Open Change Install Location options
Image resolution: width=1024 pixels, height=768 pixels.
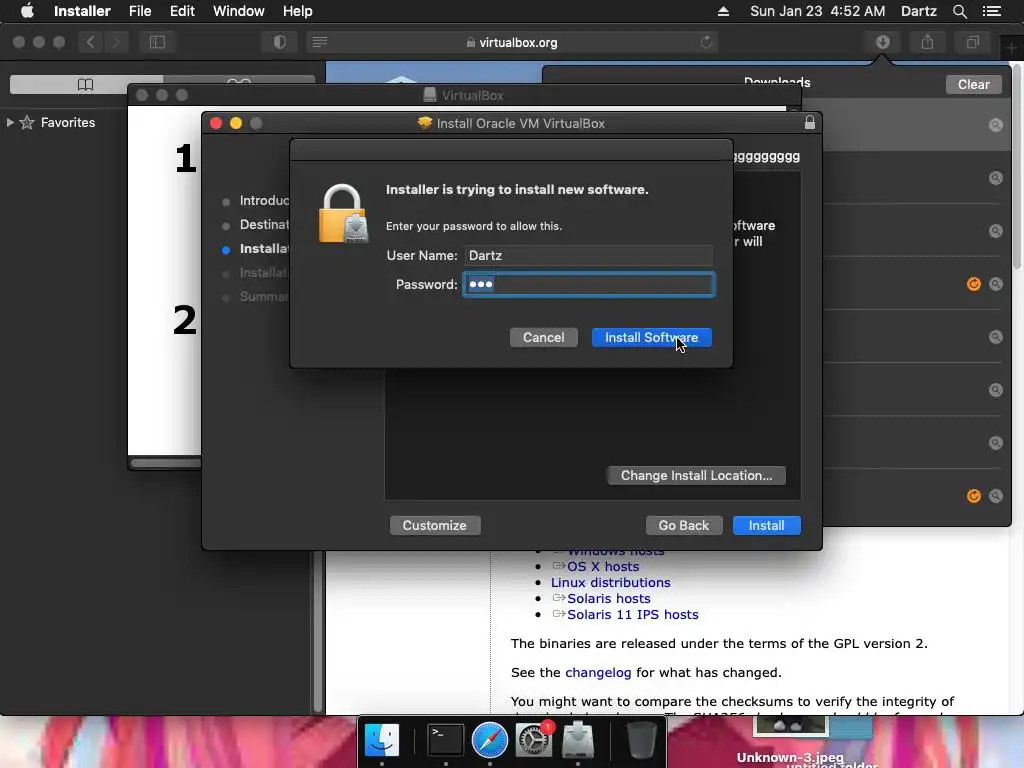pos(696,475)
